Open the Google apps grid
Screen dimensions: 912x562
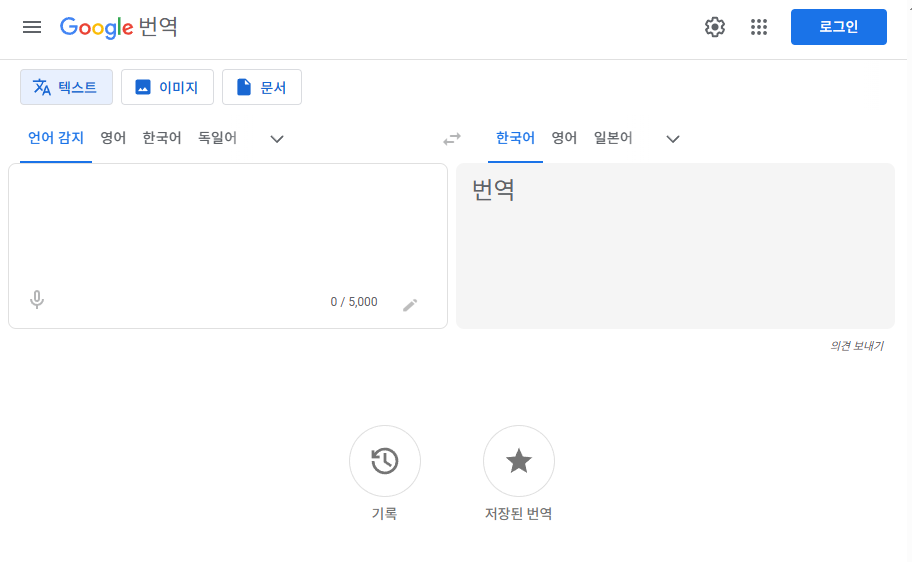point(759,27)
